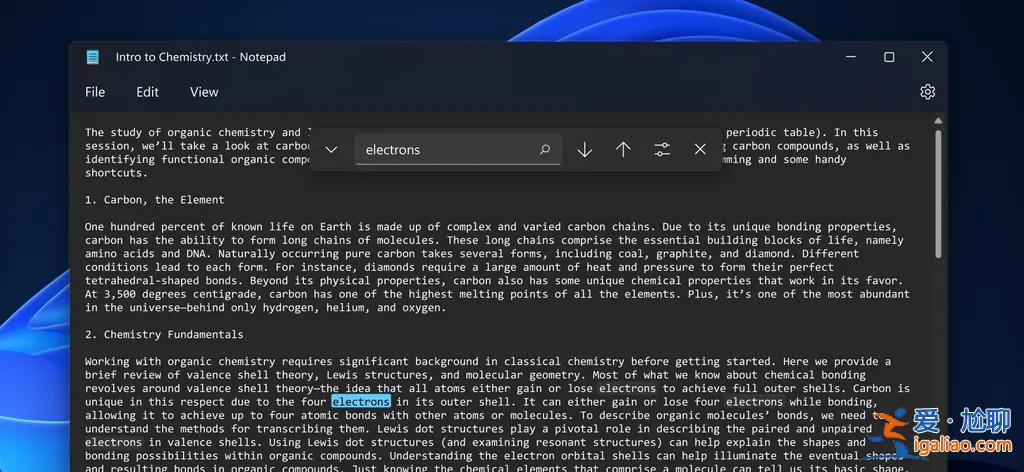Open the File menu
Image resolution: width=1024 pixels, height=472 pixels.
[x=95, y=92]
